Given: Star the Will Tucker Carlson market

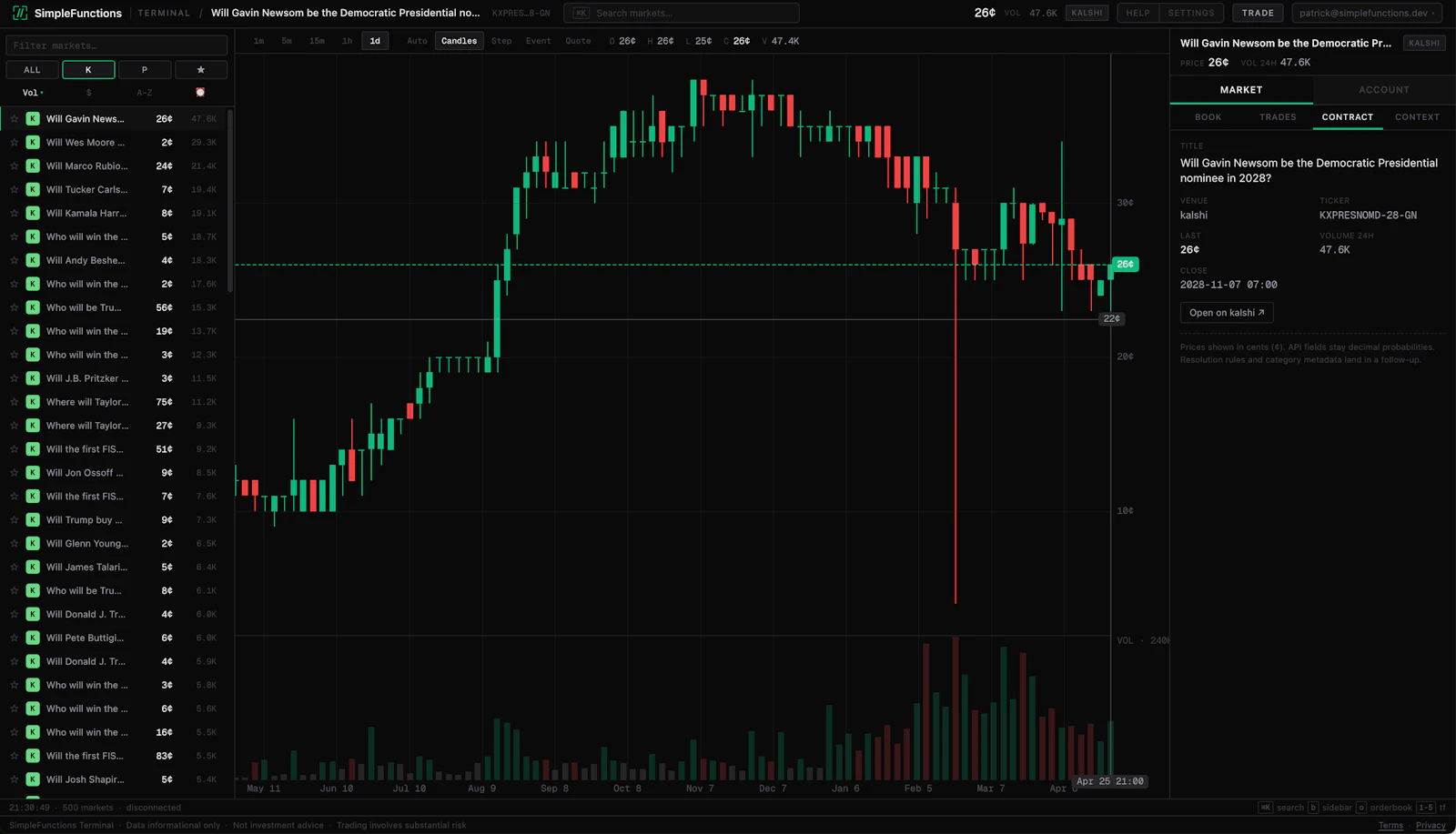Looking at the screenshot, I should pyautogui.click(x=14, y=190).
